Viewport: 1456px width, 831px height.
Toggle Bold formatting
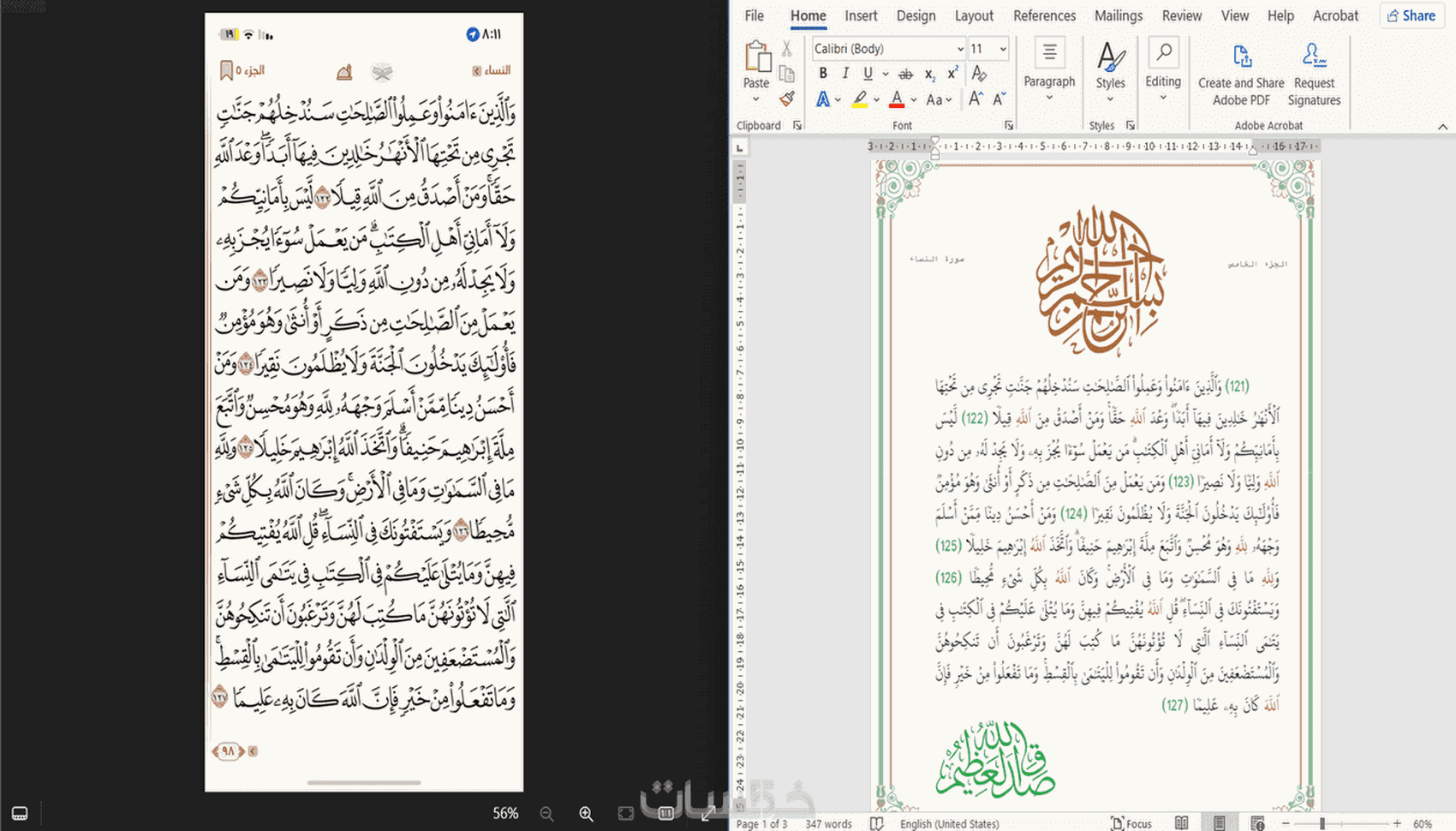coord(823,74)
